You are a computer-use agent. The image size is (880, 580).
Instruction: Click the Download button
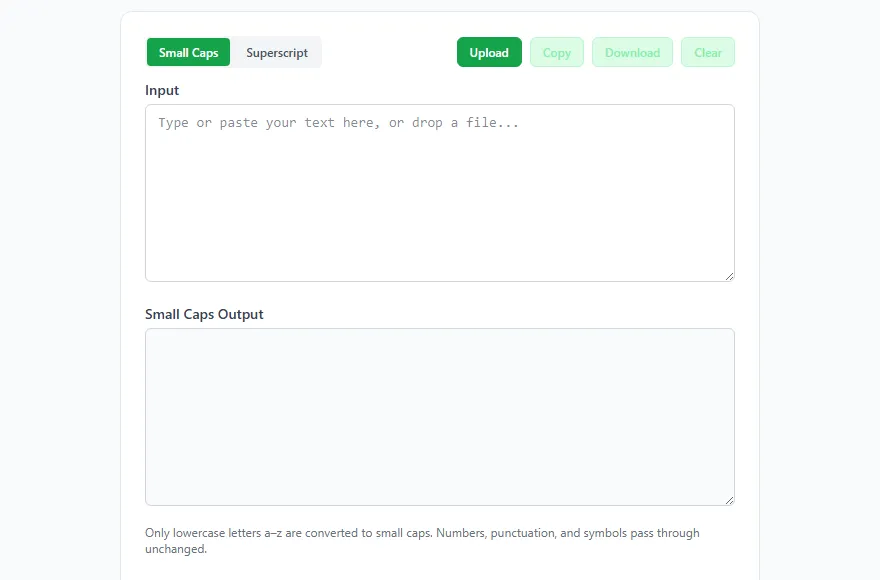(x=632, y=53)
